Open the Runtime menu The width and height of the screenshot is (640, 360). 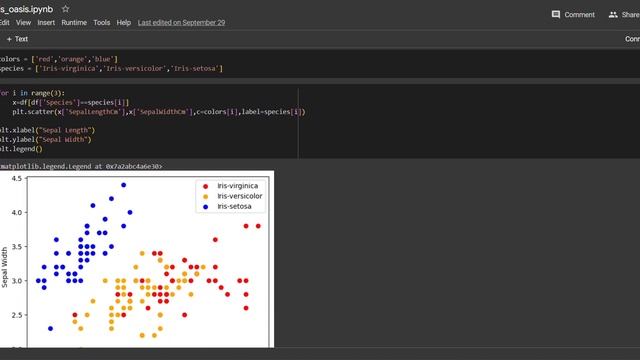pos(74,22)
